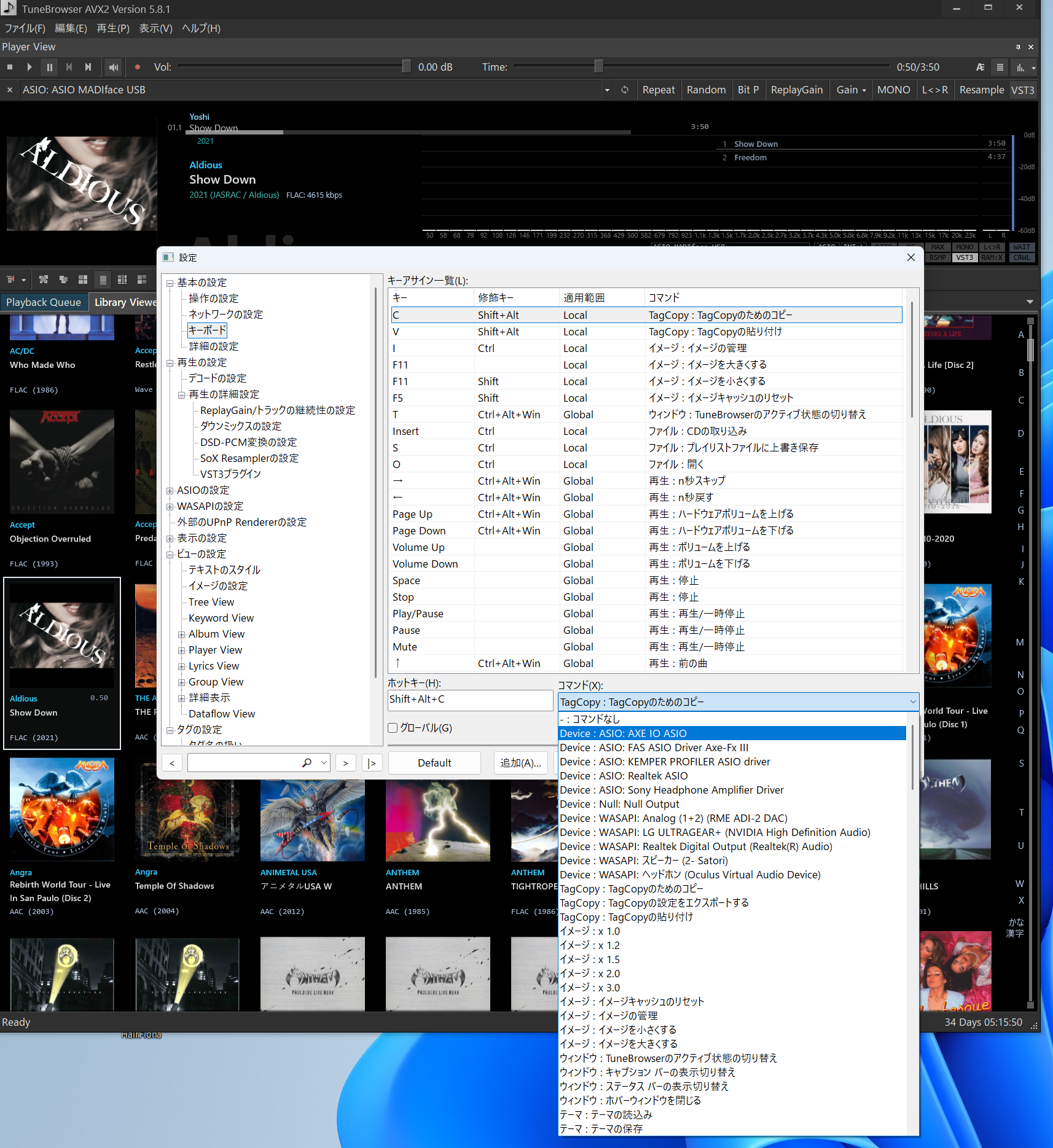Click the red record button
The image size is (1053, 1148).
tap(138, 67)
